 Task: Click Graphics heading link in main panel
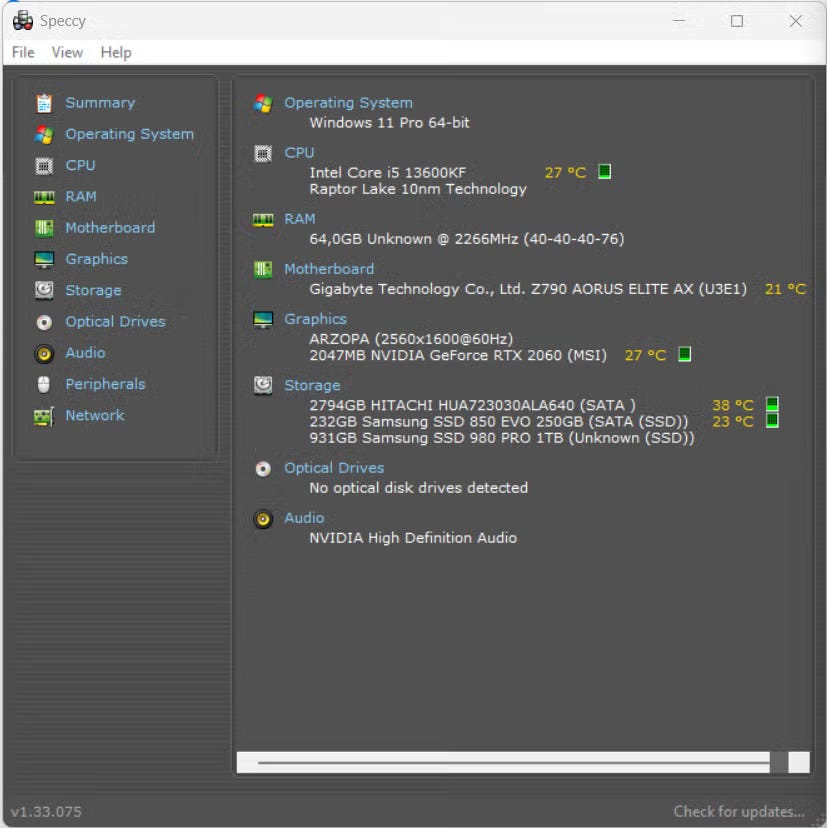pyautogui.click(x=315, y=319)
